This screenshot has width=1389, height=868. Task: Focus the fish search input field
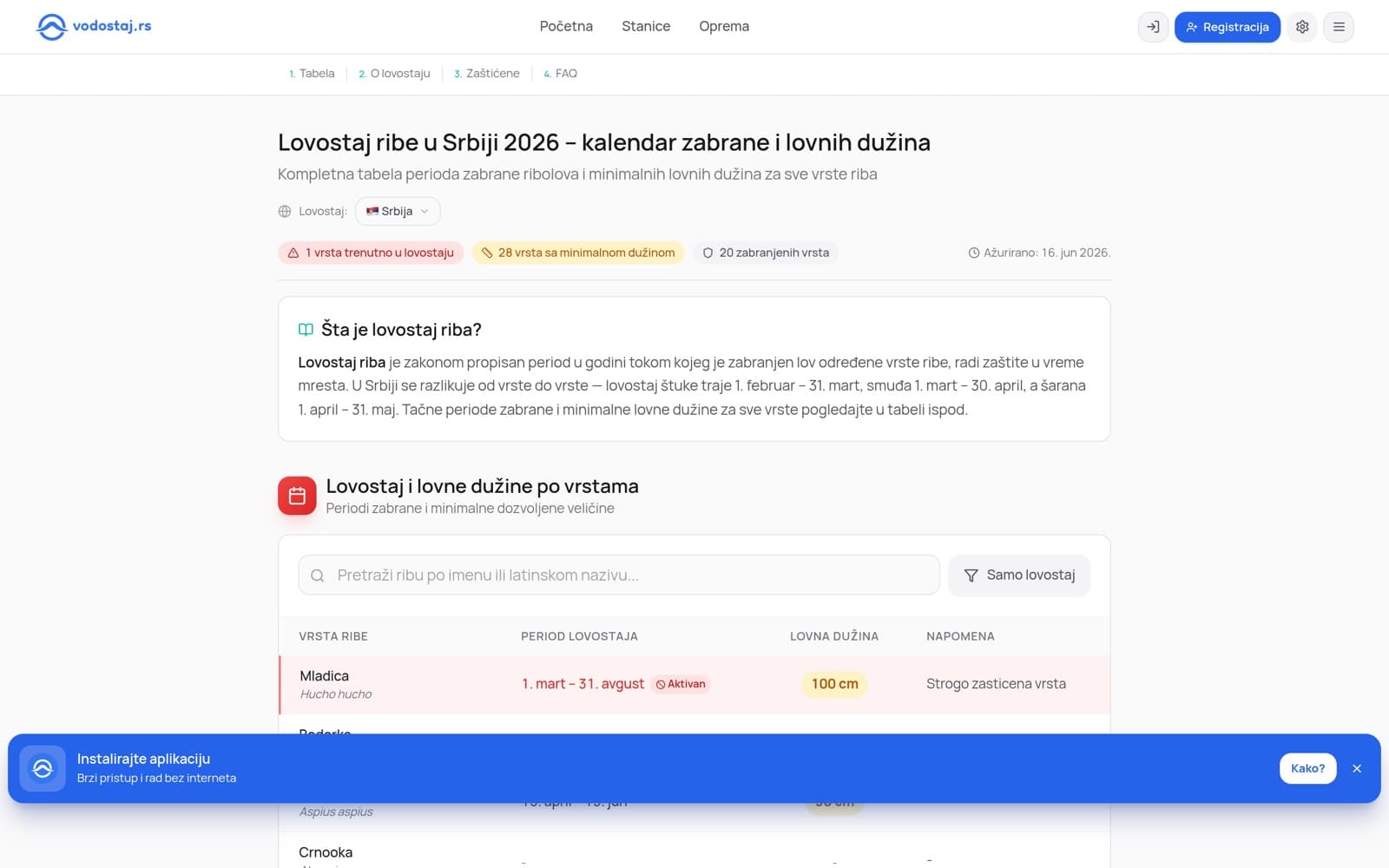coord(619,575)
